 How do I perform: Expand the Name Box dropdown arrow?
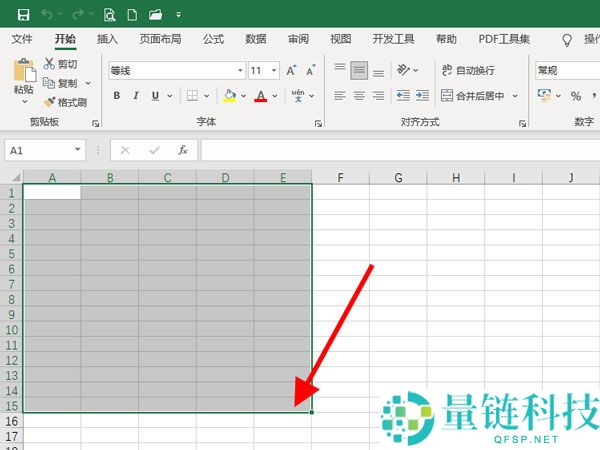[78, 150]
